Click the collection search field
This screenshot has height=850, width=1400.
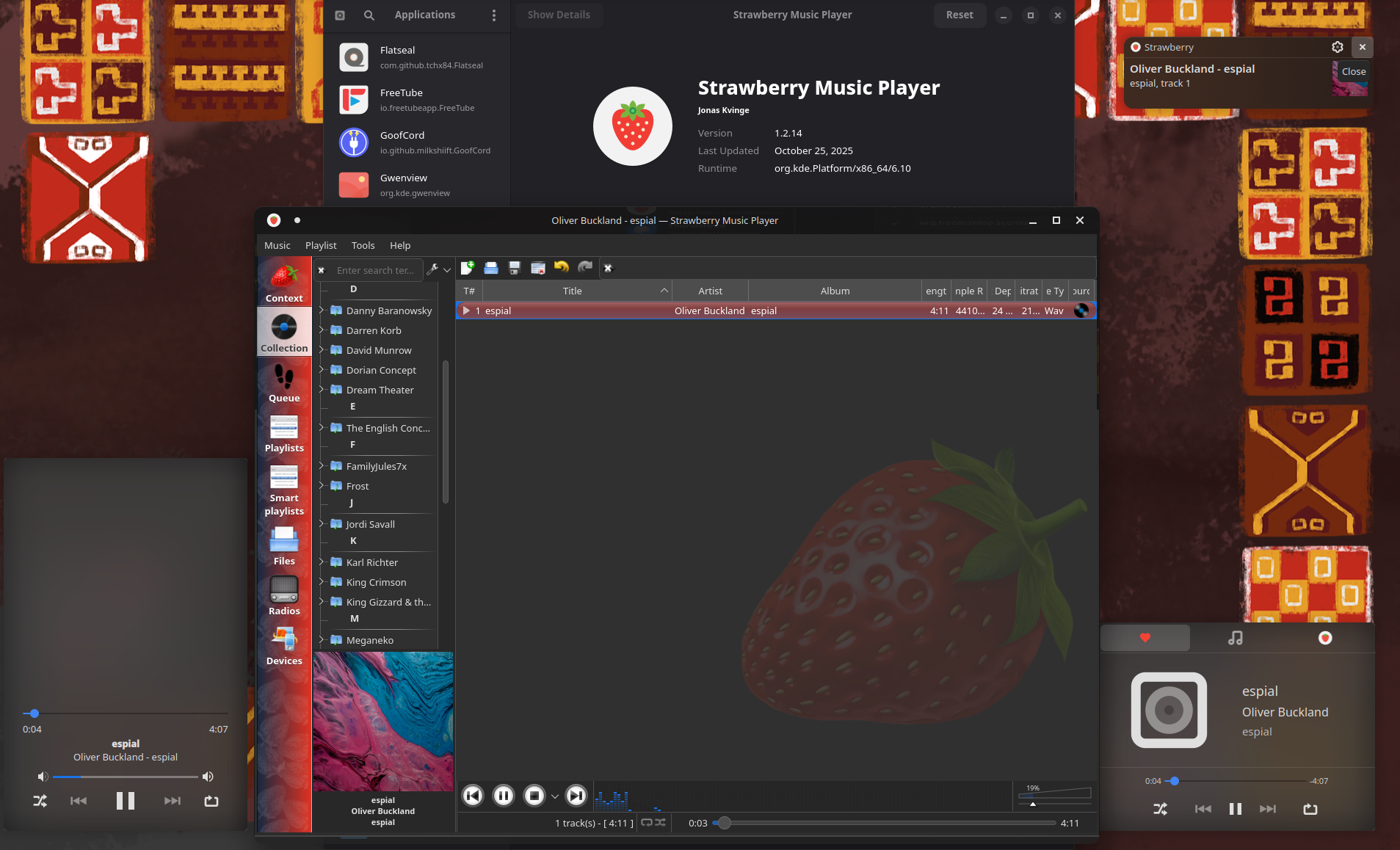coord(376,269)
